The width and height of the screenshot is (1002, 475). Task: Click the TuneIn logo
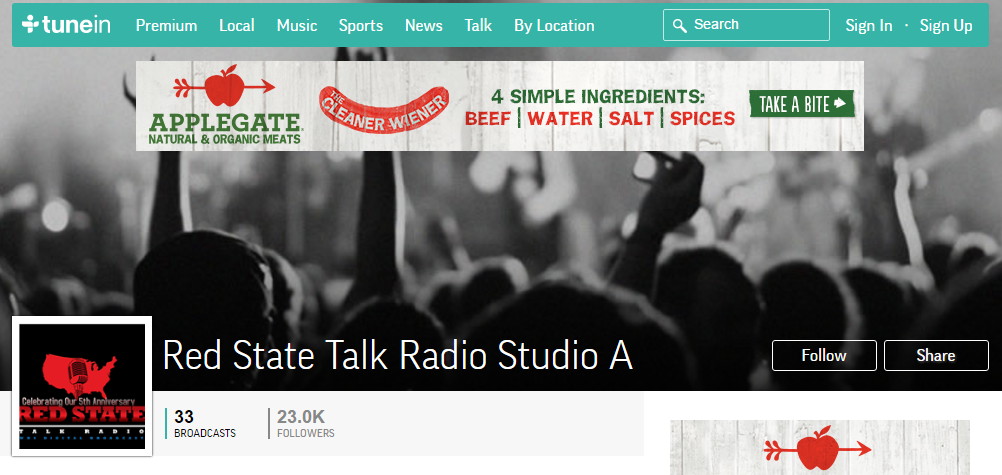tap(67, 25)
